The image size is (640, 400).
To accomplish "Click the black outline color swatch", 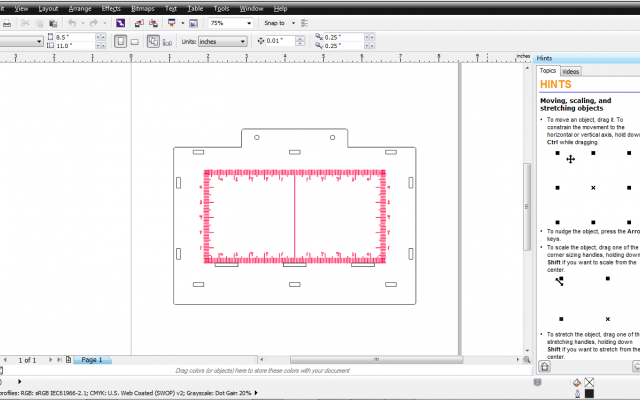I will click(589, 394).
